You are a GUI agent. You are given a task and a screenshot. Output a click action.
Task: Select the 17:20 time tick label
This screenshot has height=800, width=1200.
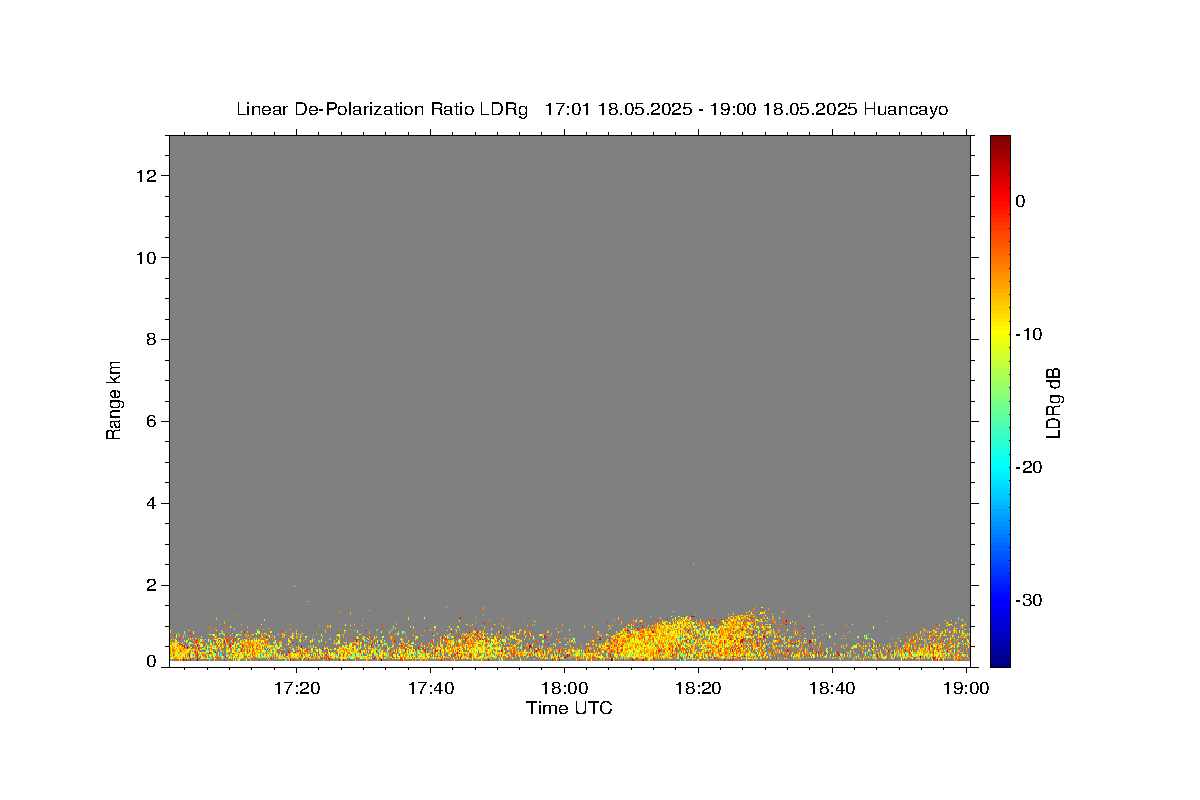pyautogui.click(x=297, y=688)
